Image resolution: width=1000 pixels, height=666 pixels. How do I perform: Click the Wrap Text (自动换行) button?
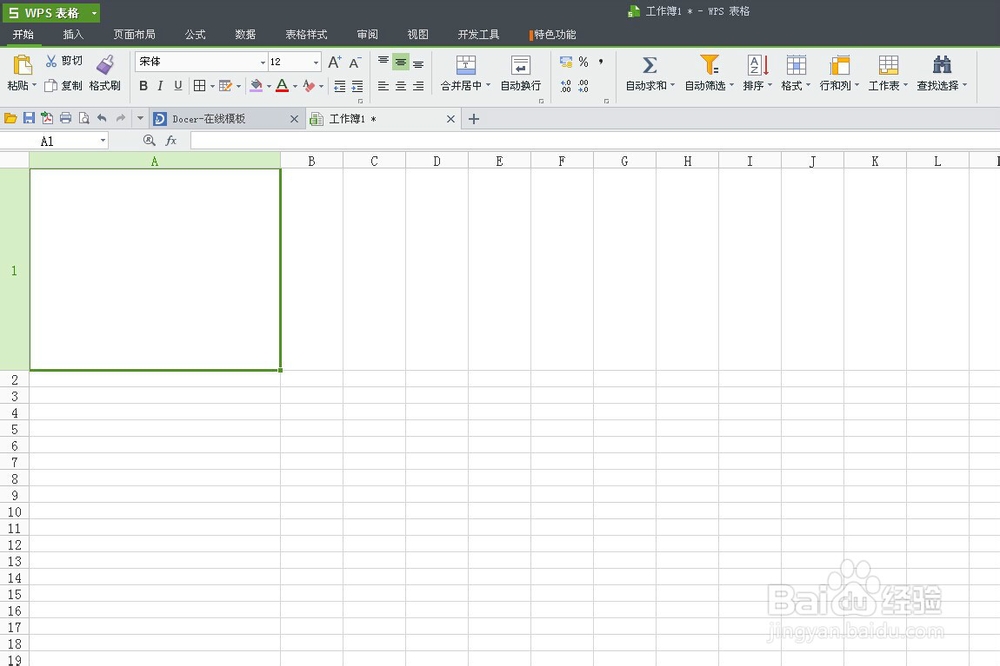520,73
